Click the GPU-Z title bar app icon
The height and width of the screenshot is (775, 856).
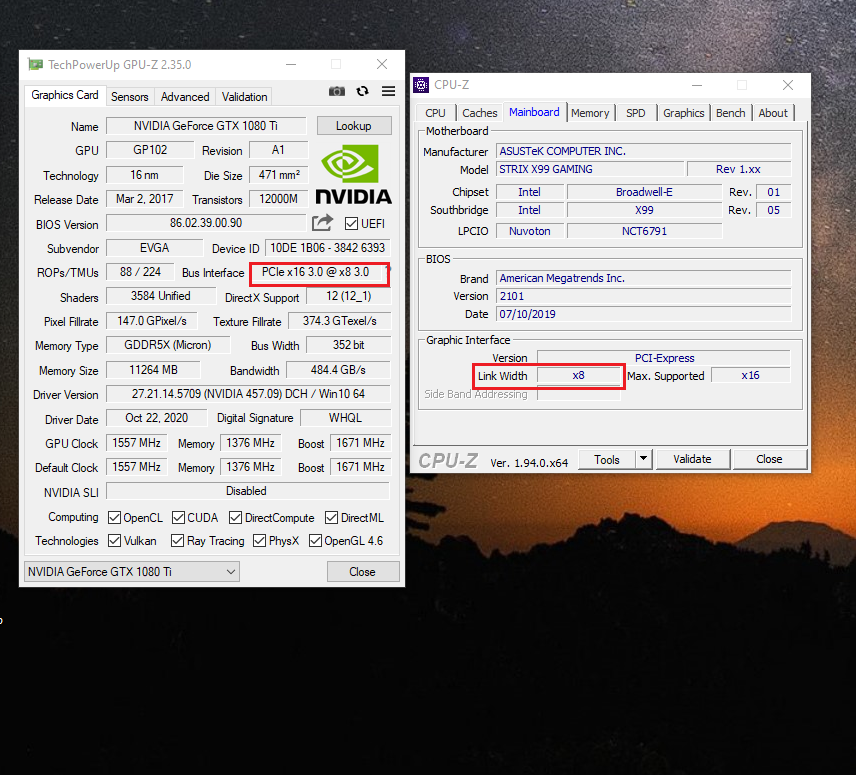click(x=35, y=64)
